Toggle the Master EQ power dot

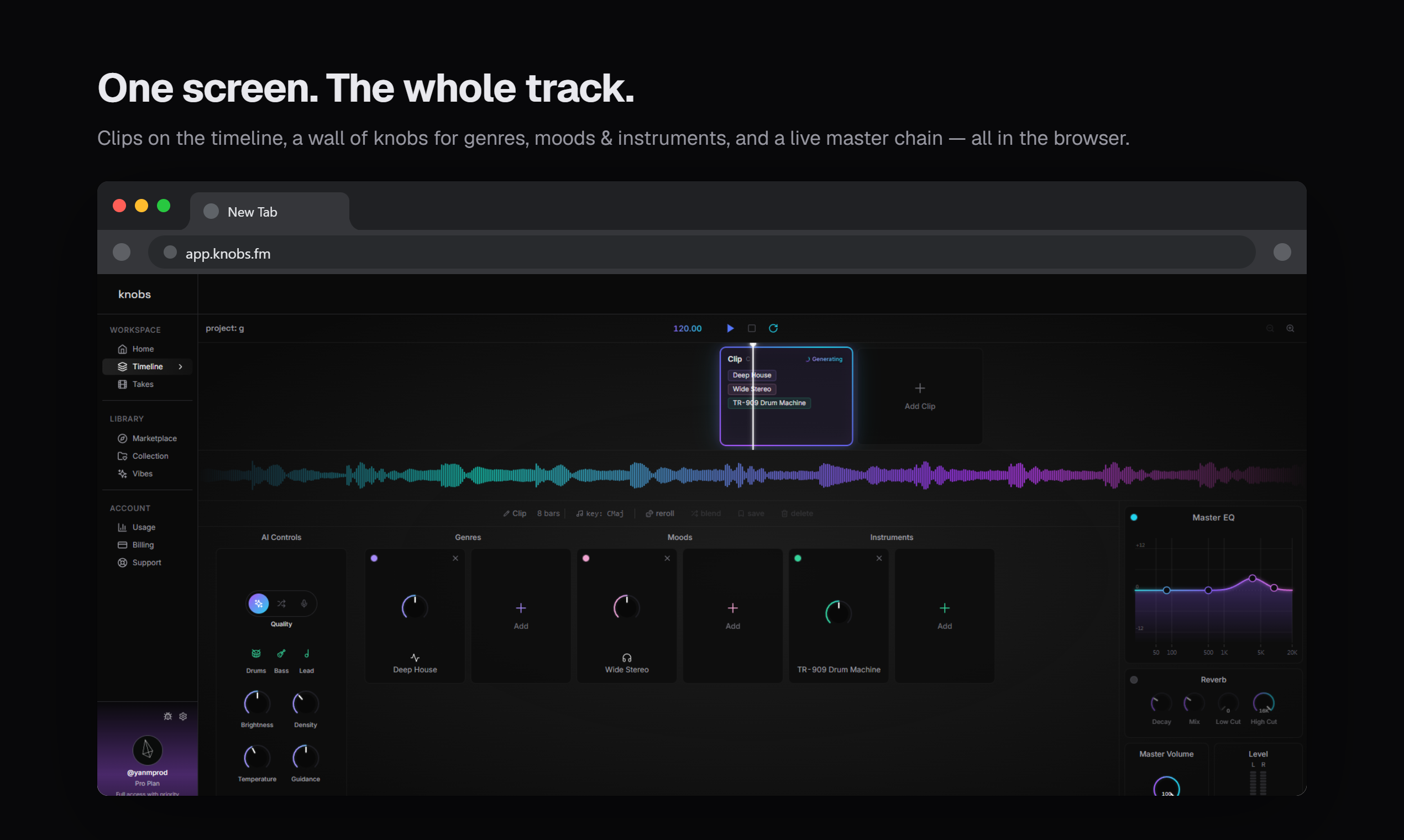click(x=1134, y=517)
